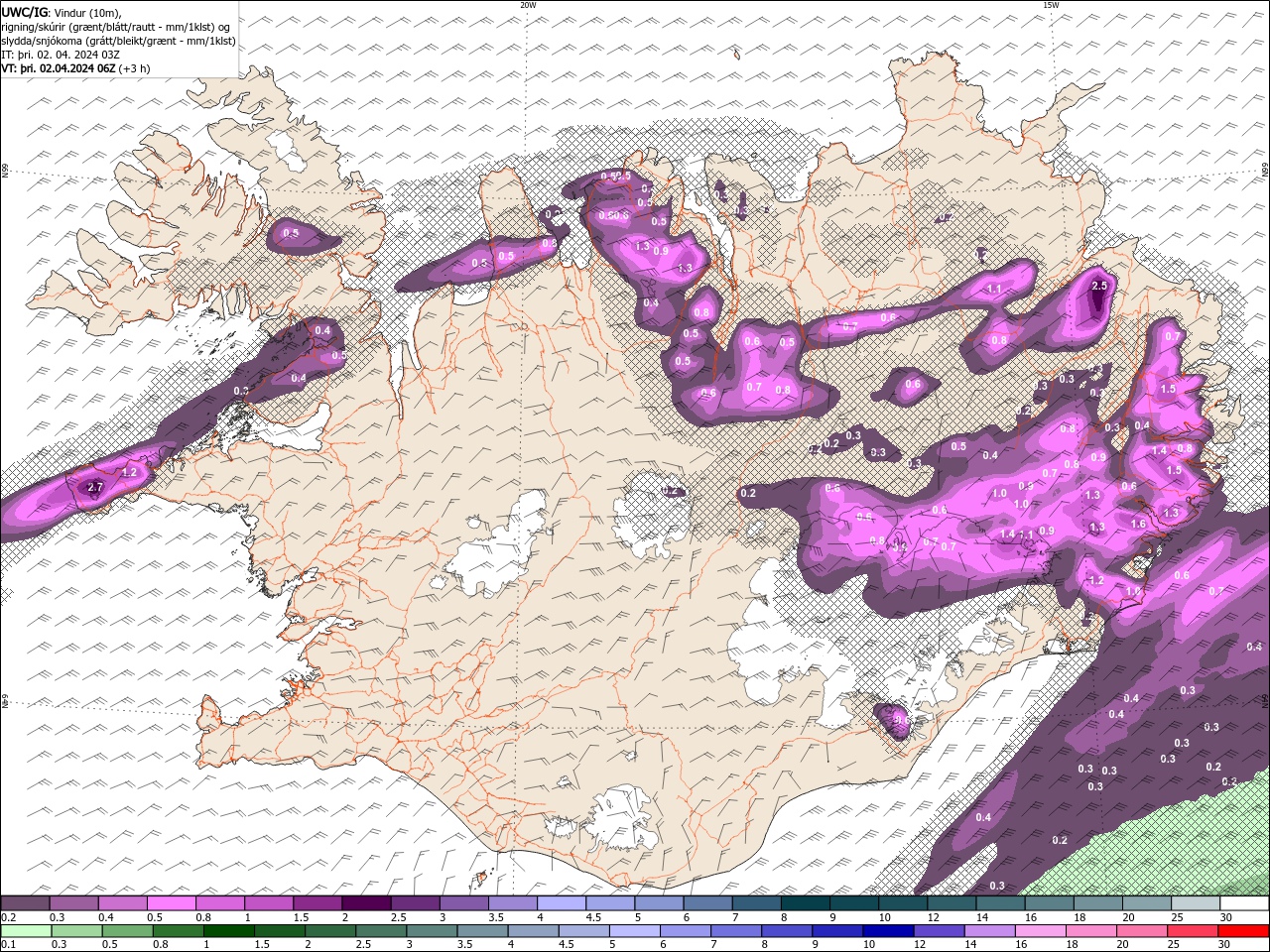1270x952 pixels.
Task: Select the 0.2 dark mauve swatch in purple legend row
Action: click(25, 903)
